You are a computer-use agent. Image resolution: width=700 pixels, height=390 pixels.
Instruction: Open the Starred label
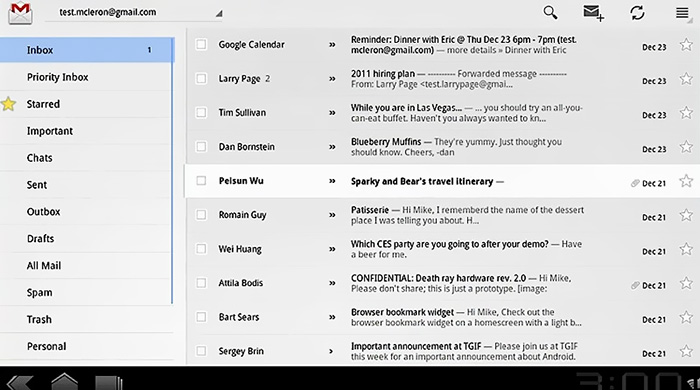pyautogui.click(x=87, y=104)
